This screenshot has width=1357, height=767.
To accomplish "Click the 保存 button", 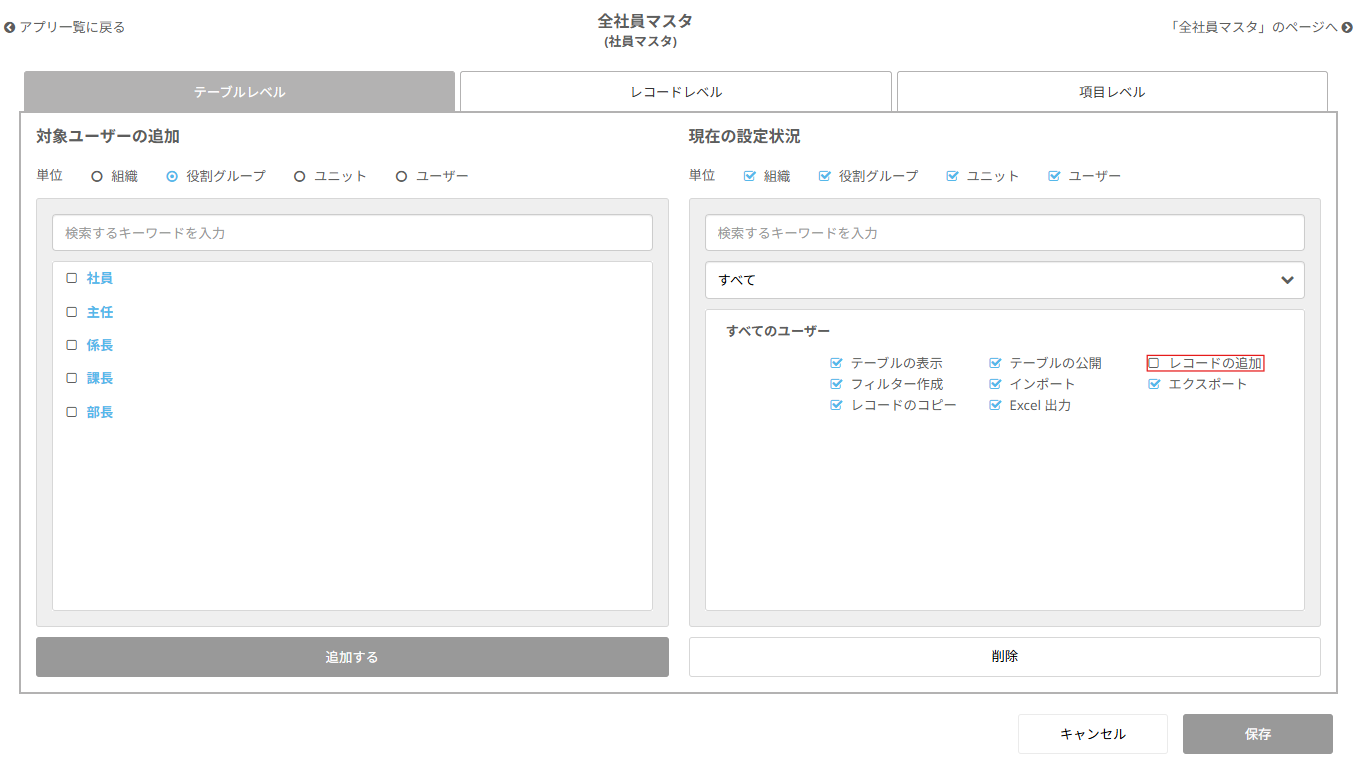I will pyautogui.click(x=1257, y=734).
